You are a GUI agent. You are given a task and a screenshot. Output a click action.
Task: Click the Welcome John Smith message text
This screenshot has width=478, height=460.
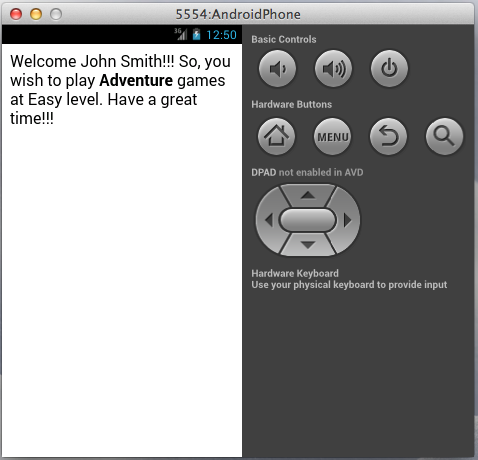point(120,90)
